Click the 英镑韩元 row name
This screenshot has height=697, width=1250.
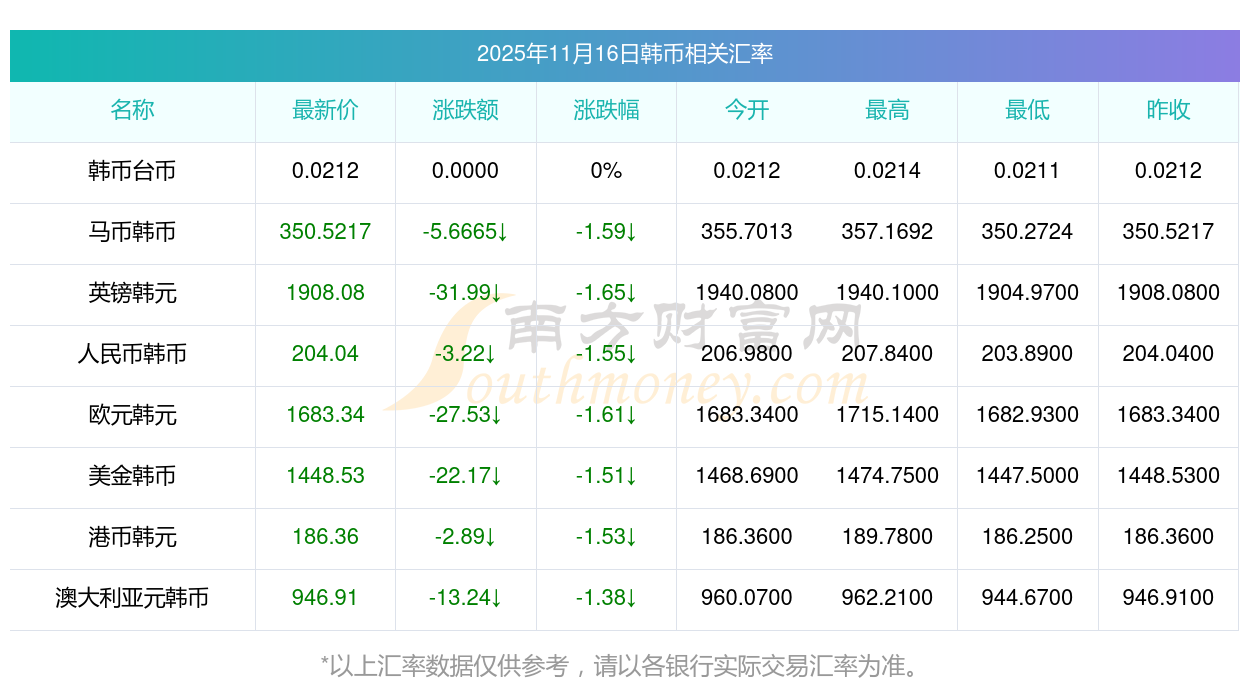(x=132, y=293)
